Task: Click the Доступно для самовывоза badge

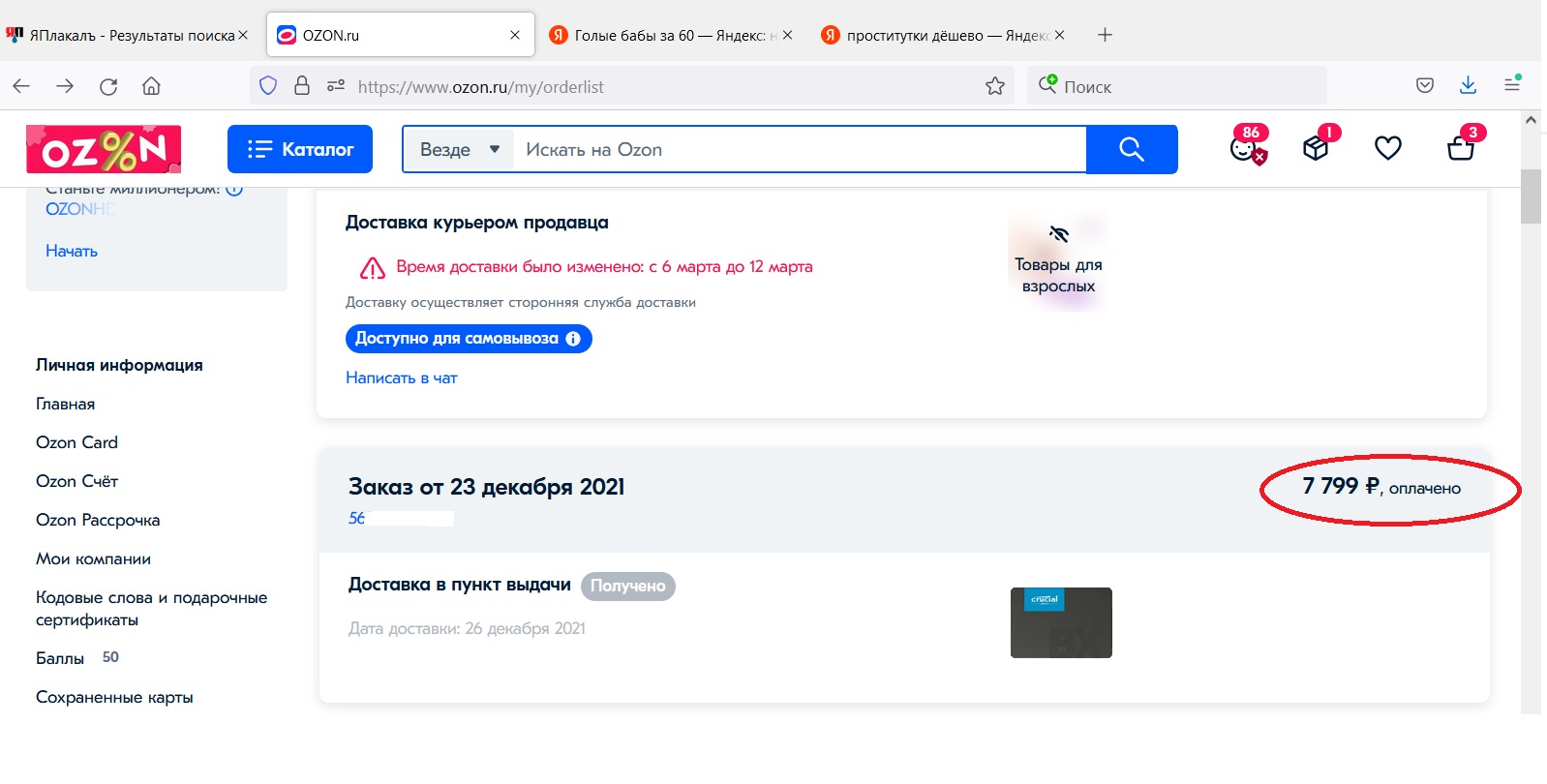Action: (x=469, y=339)
